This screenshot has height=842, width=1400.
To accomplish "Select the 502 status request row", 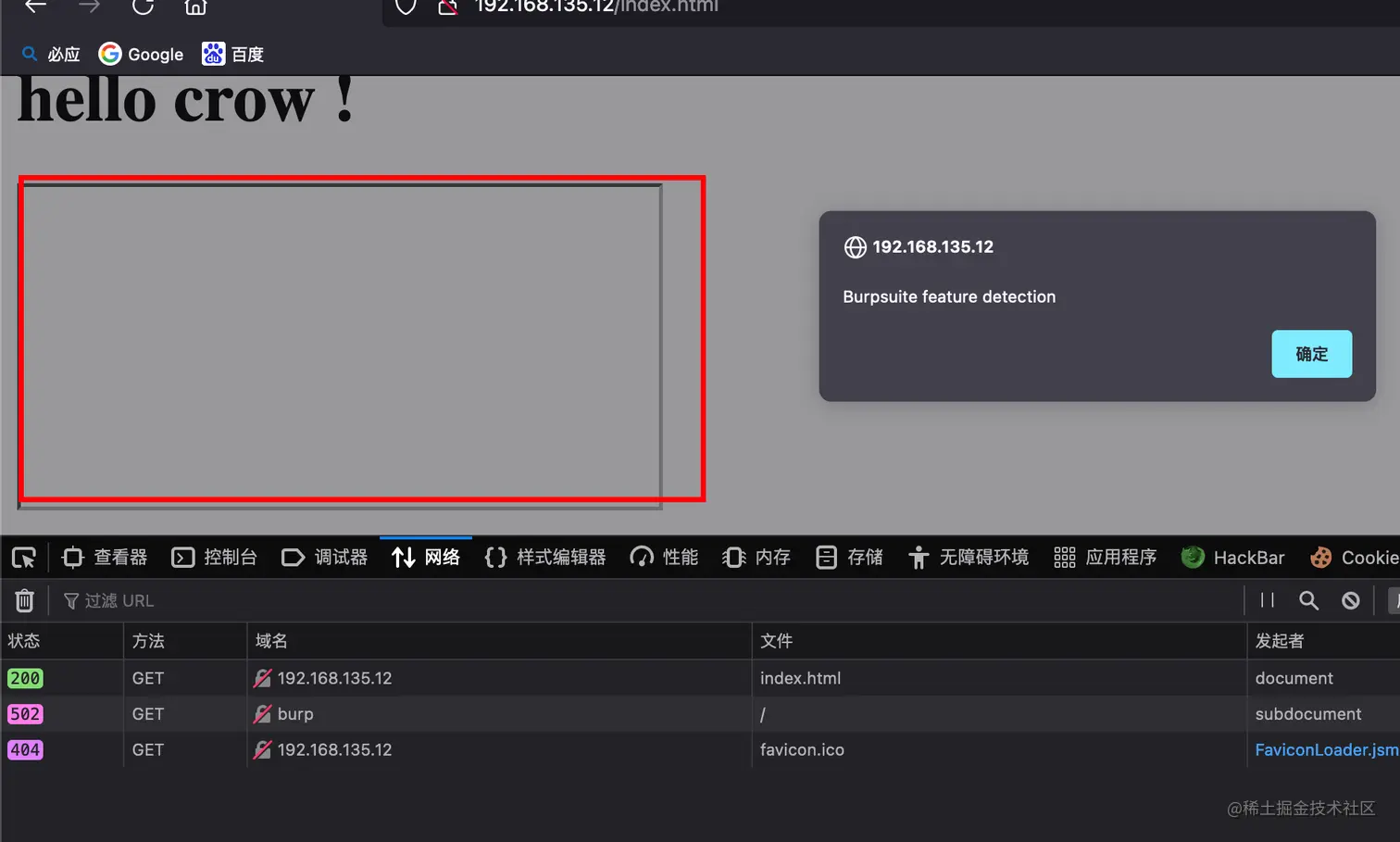I will [x=700, y=714].
